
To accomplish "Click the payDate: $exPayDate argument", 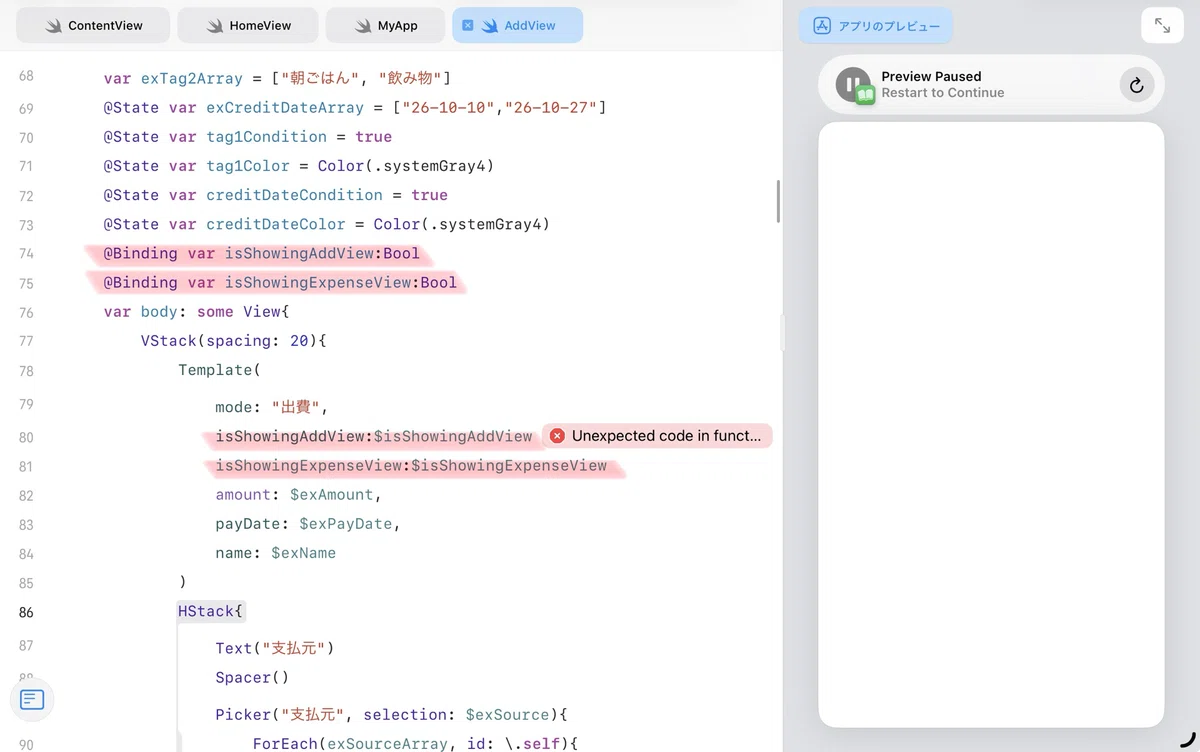I will pyautogui.click(x=308, y=523).
